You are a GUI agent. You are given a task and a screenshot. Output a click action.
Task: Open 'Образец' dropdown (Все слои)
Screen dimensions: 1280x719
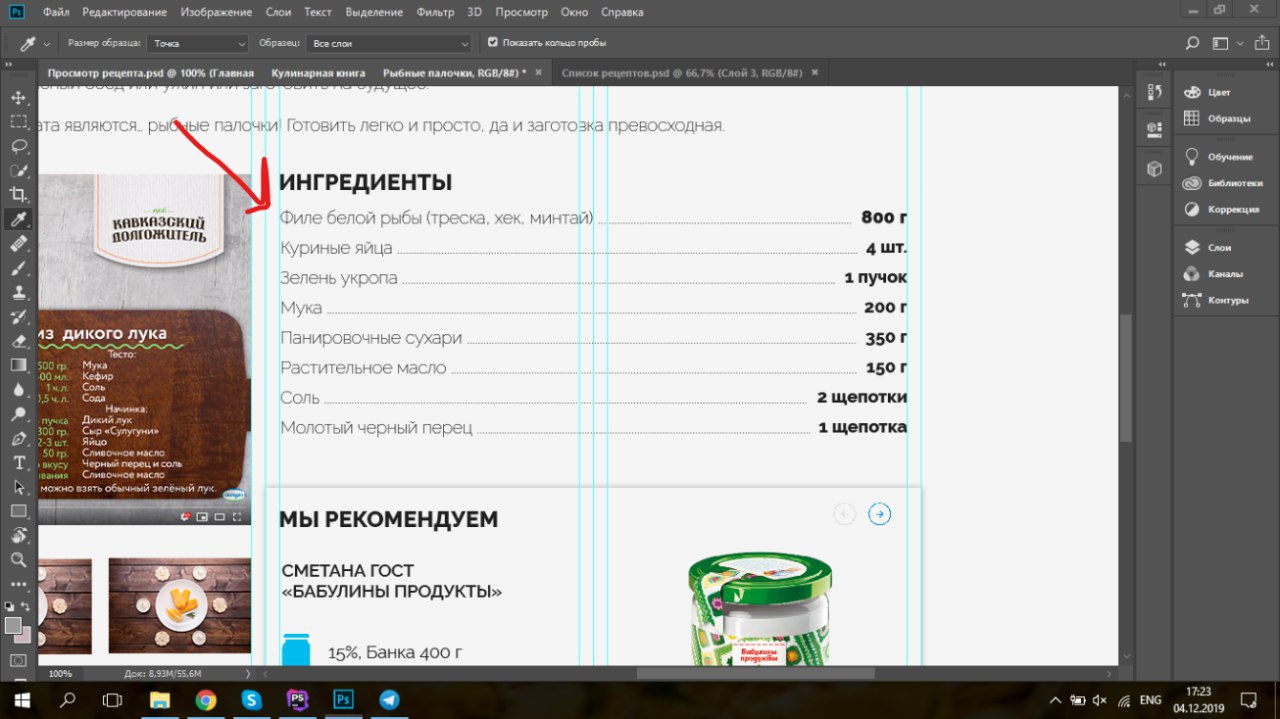click(x=390, y=43)
